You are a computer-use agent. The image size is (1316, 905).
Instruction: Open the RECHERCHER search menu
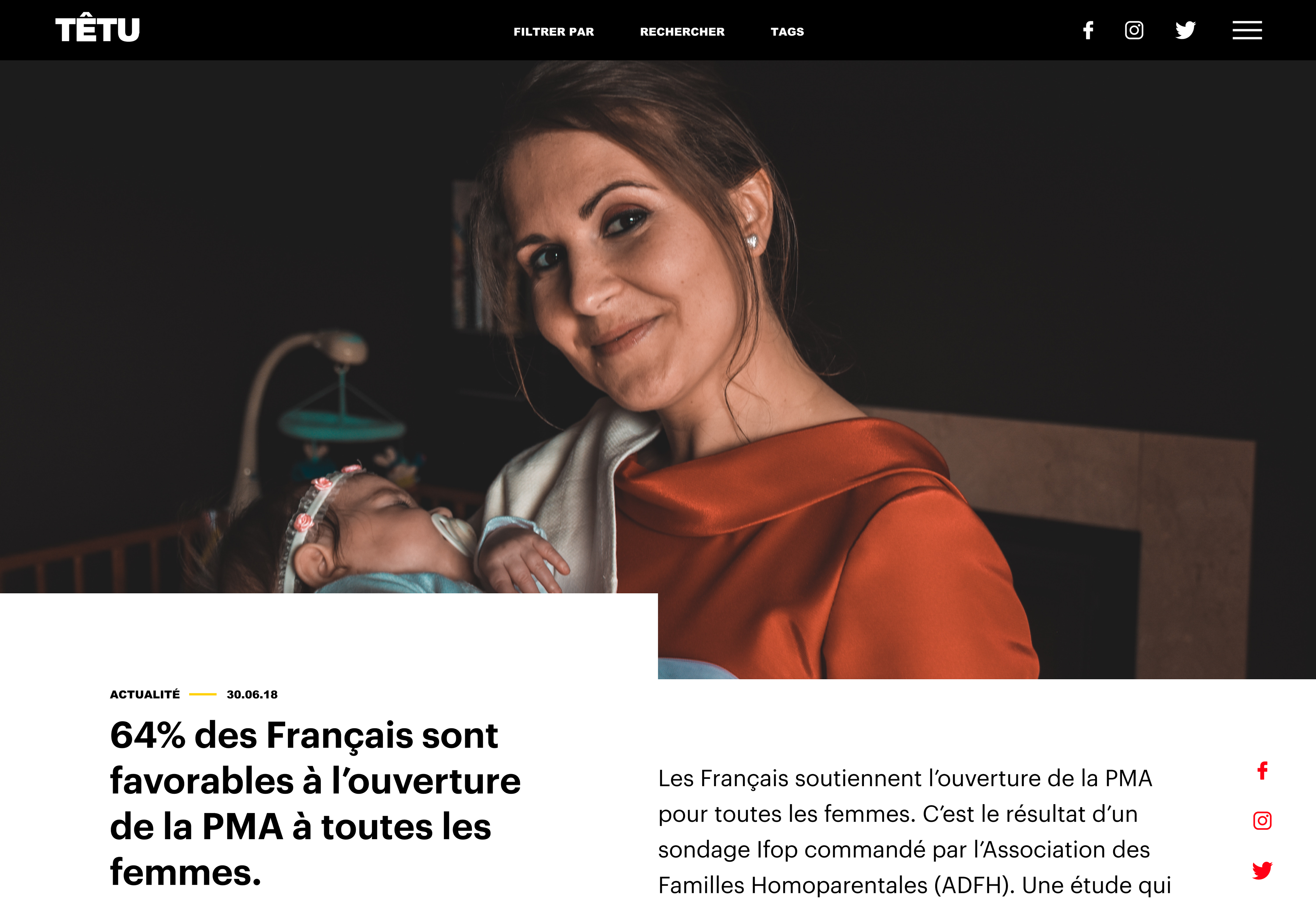(682, 32)
